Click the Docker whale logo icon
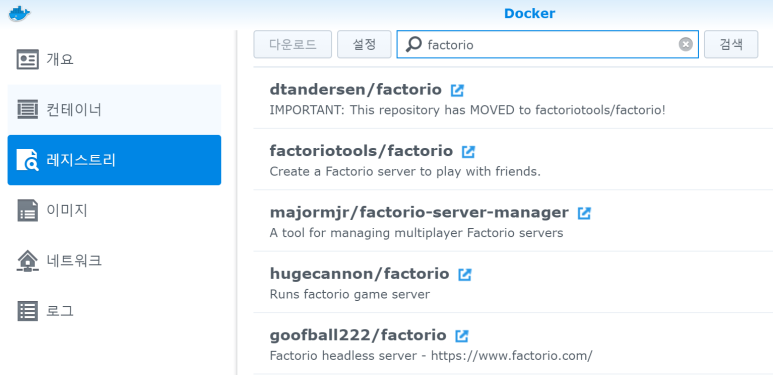The height and width of the screenshot is (375, 773). tap(19, 13)
